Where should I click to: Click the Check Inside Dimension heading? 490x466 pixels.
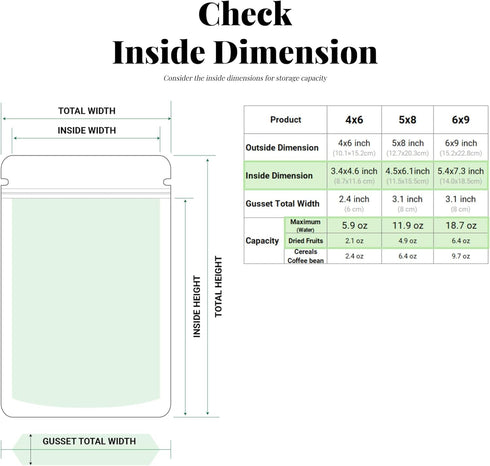pos(245,33)
